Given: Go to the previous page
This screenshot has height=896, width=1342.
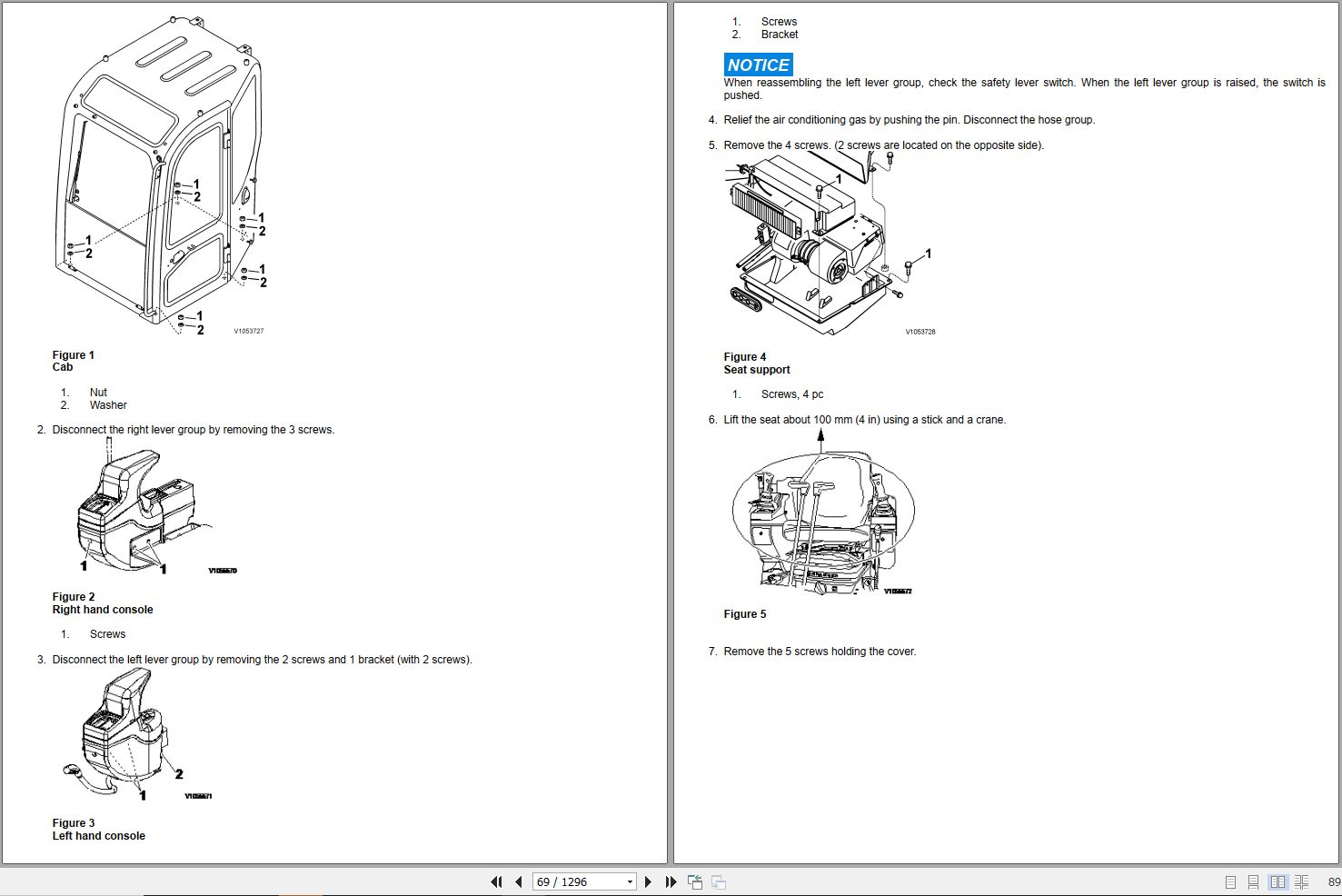Looking at the screenshot, I should coord(518,881).
